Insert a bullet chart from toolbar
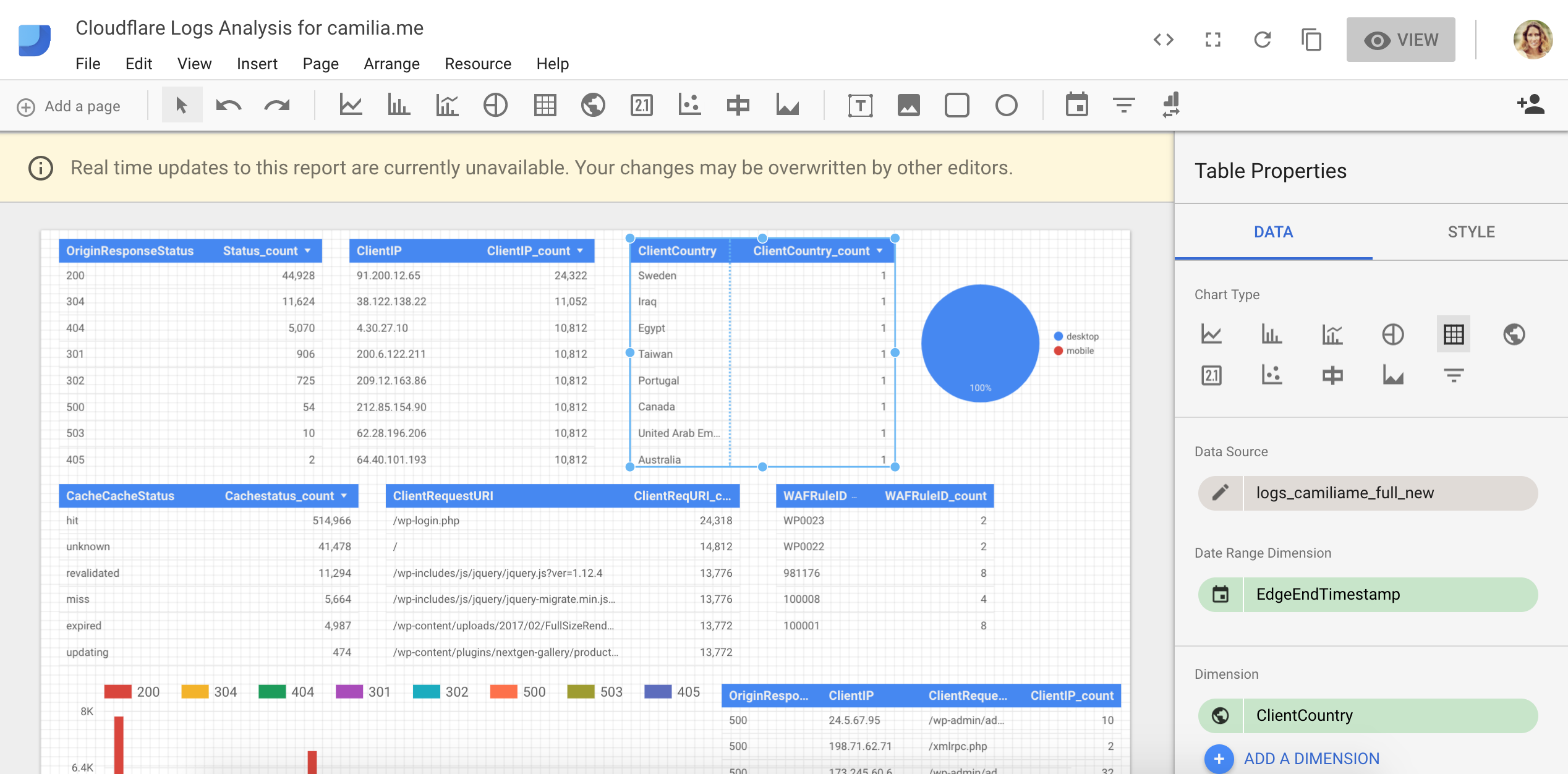The width and height of the screenshot is (1568, 774). click(738, 105)
